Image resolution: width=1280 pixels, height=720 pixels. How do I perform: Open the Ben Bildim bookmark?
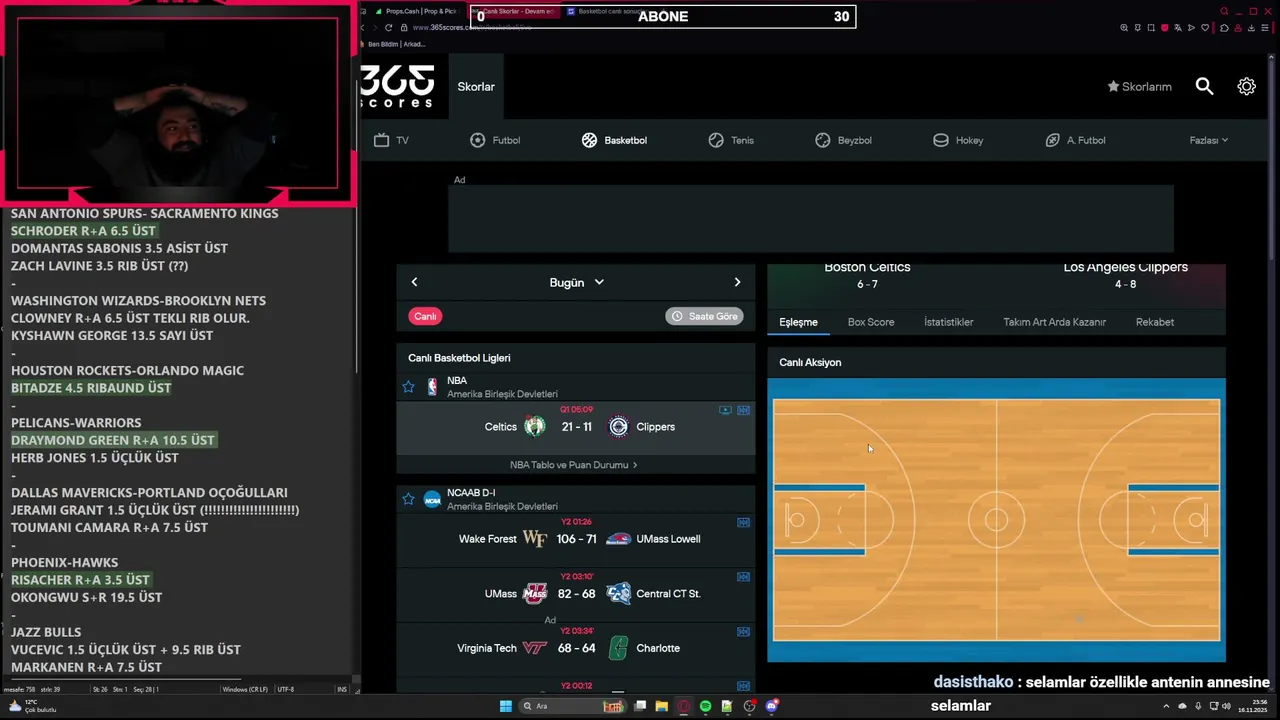coord(398,44)
